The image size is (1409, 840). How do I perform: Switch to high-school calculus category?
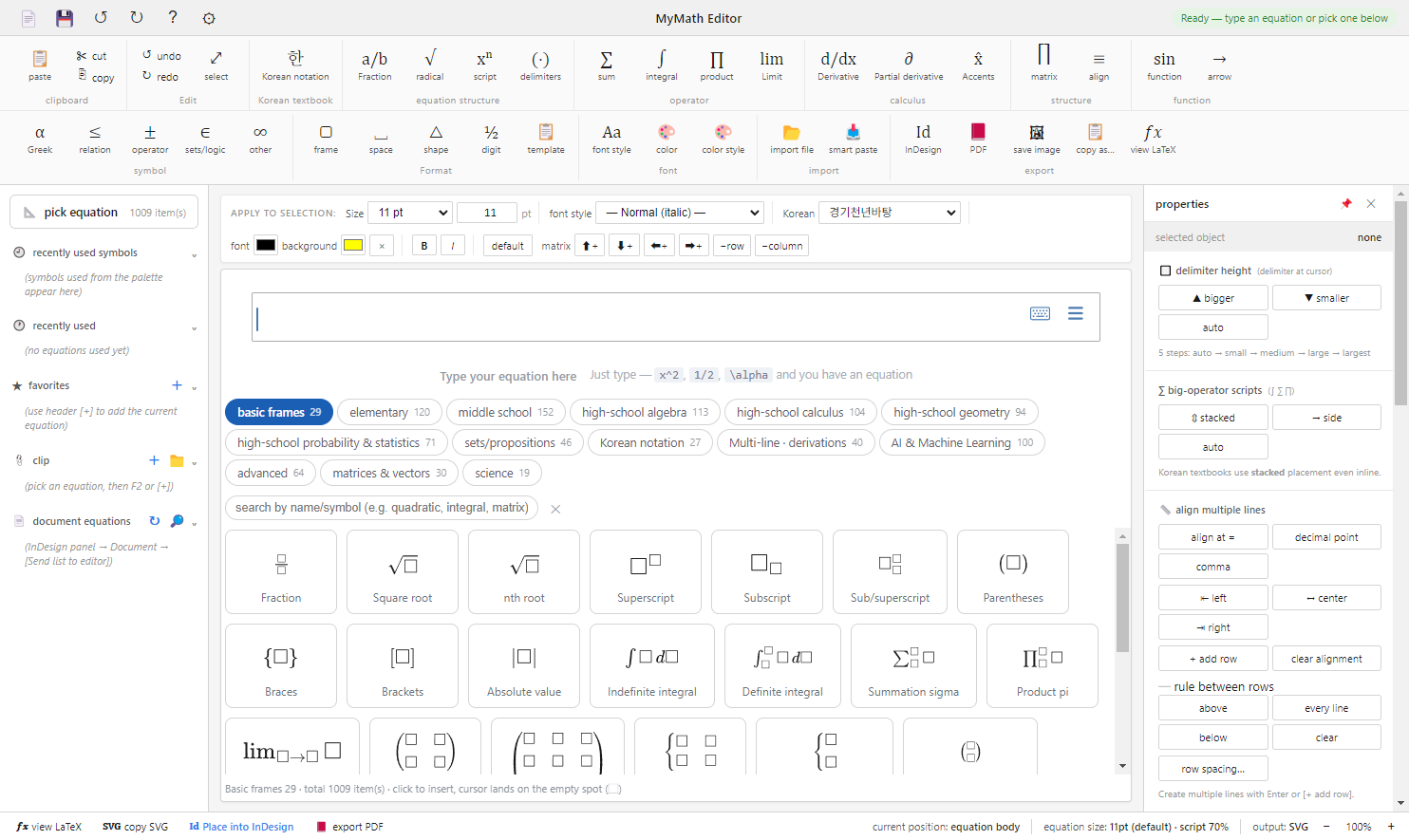(x=800, y=412)
